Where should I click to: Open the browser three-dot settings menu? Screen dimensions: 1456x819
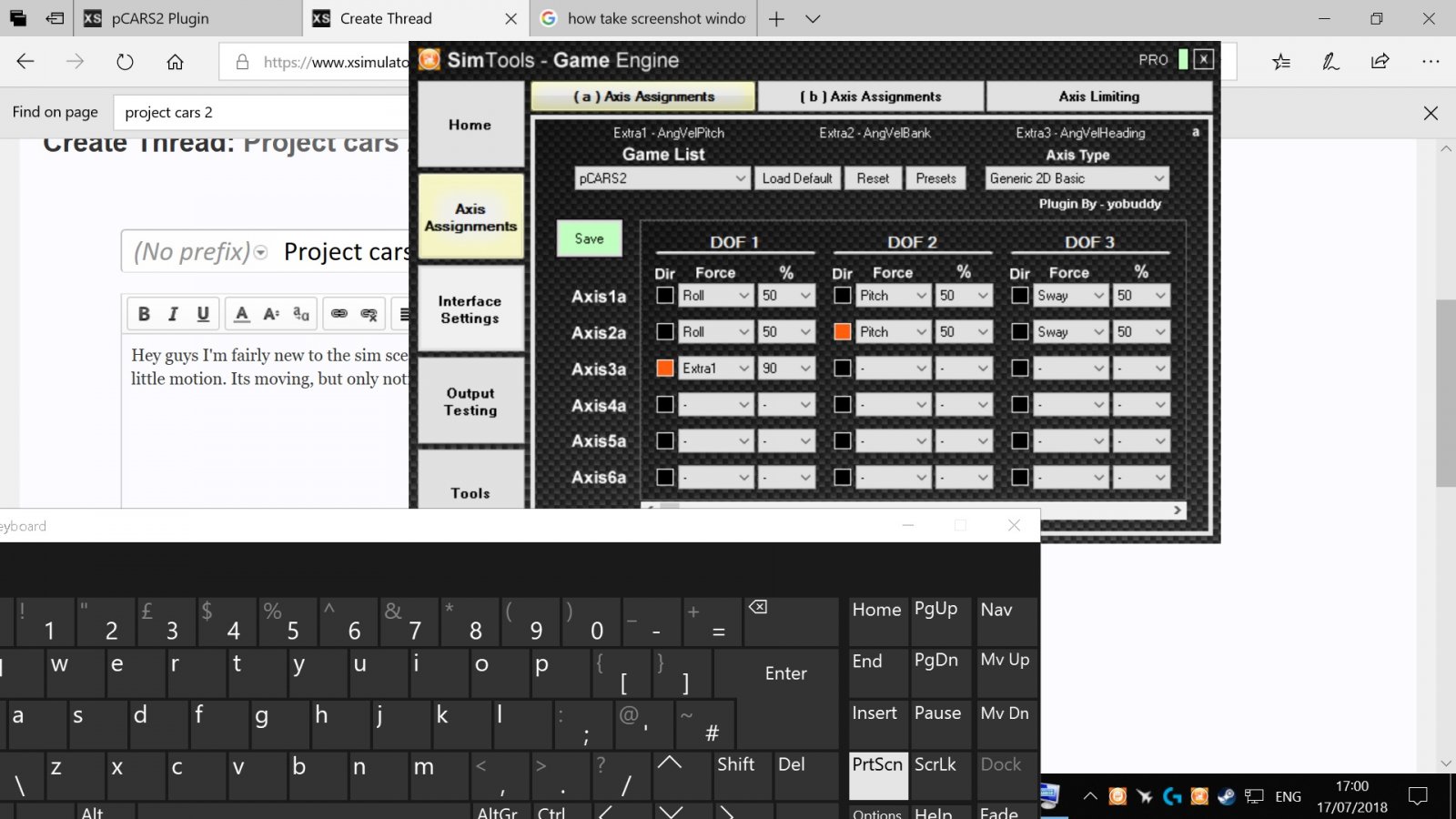(x=1431, y=62)
